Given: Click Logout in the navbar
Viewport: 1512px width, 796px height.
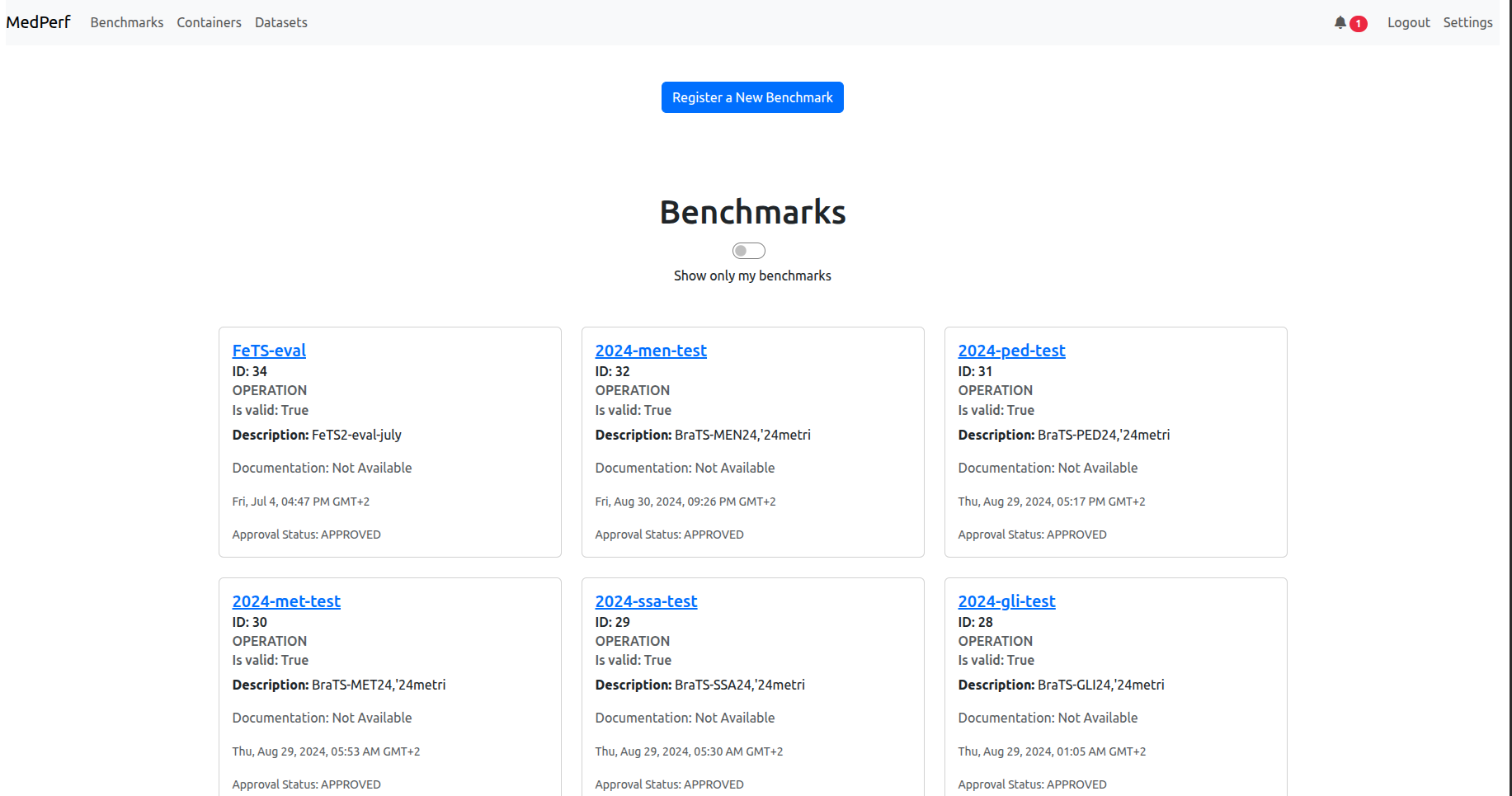Looking at the screenshot, I should tap(1408, 22).
